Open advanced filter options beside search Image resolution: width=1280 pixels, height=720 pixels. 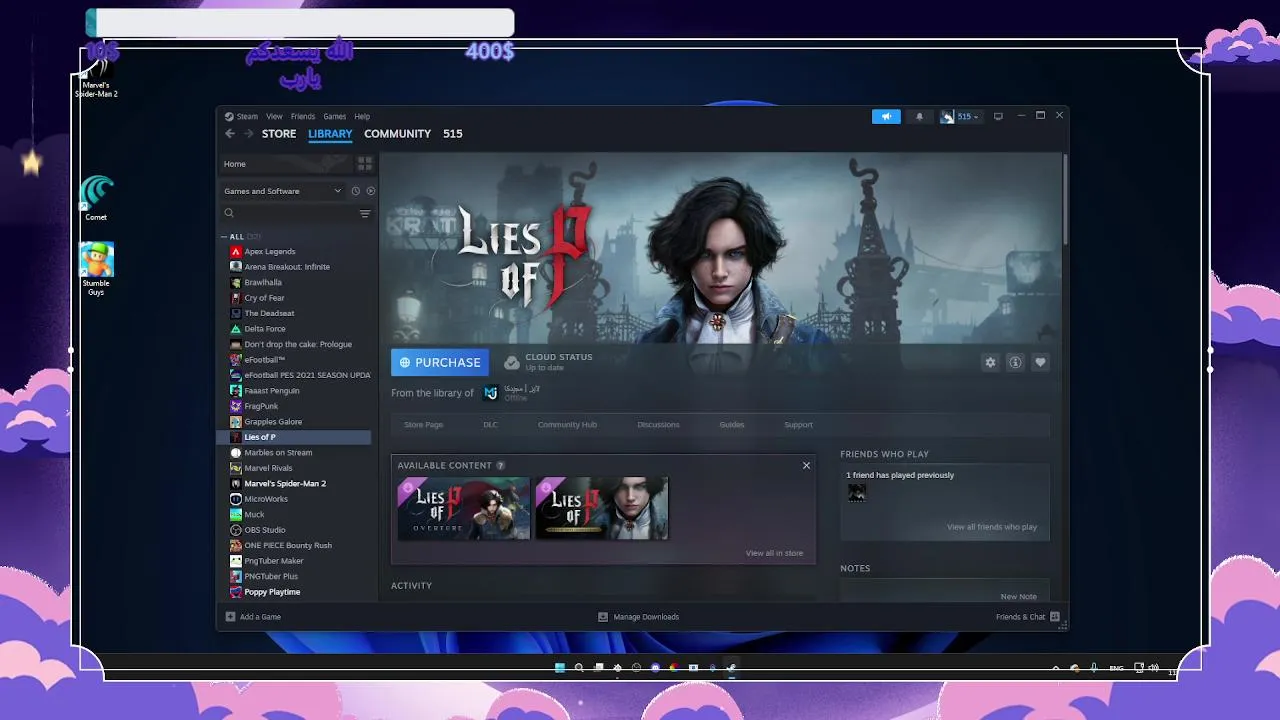click(365, 213)
